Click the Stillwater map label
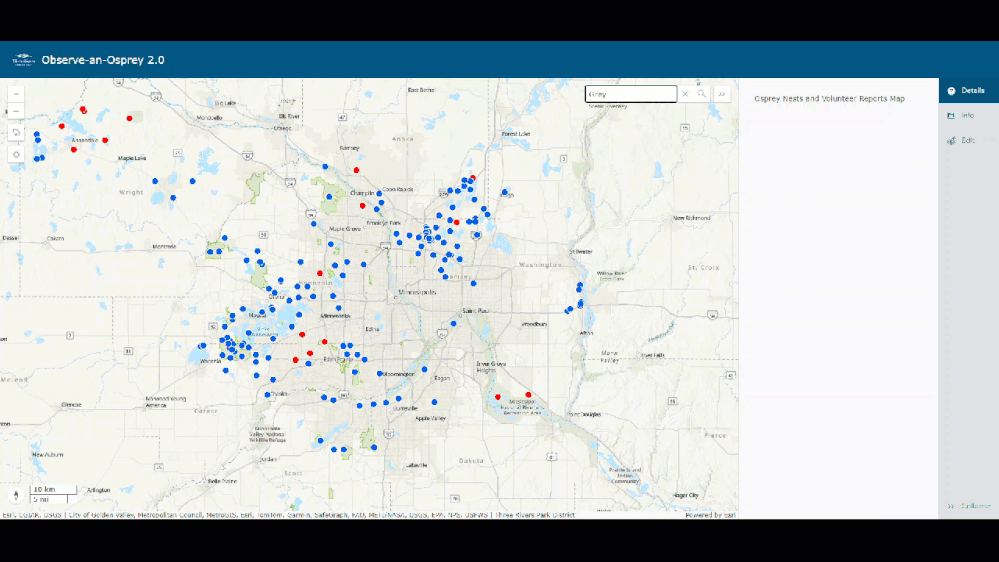 click(x=580, y=252)
